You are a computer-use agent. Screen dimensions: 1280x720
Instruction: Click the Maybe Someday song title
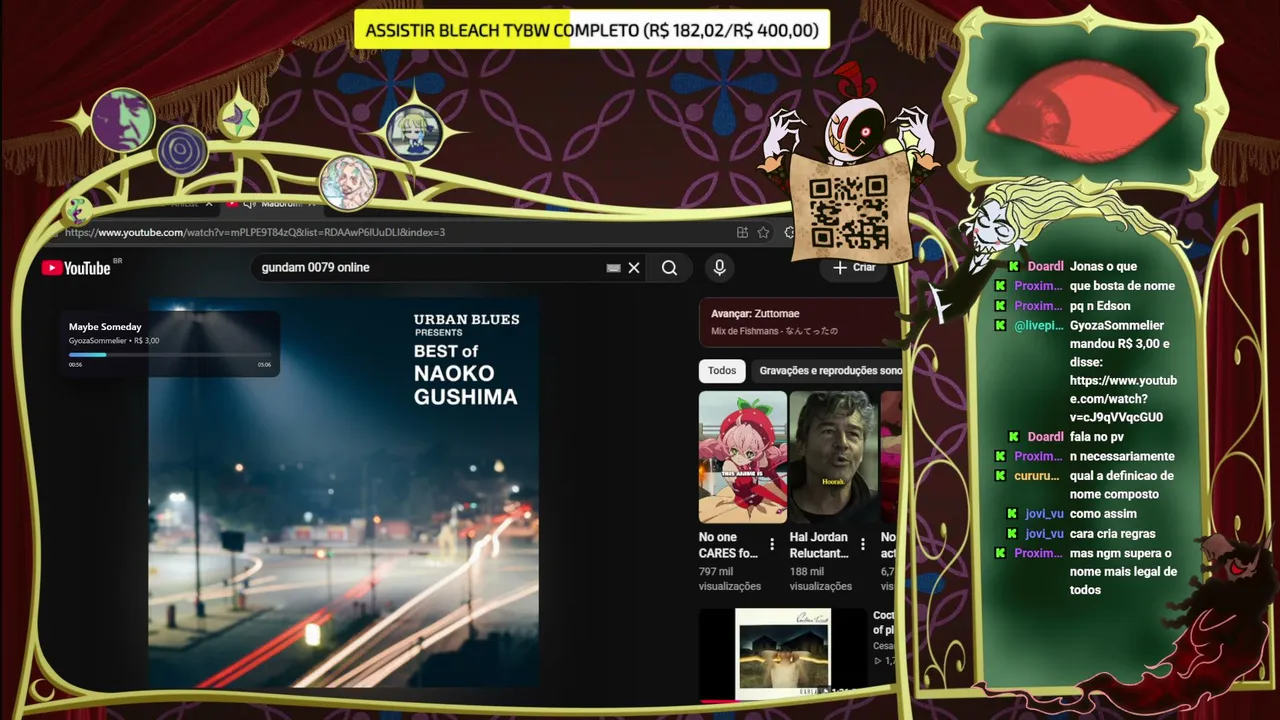[105, 327]
